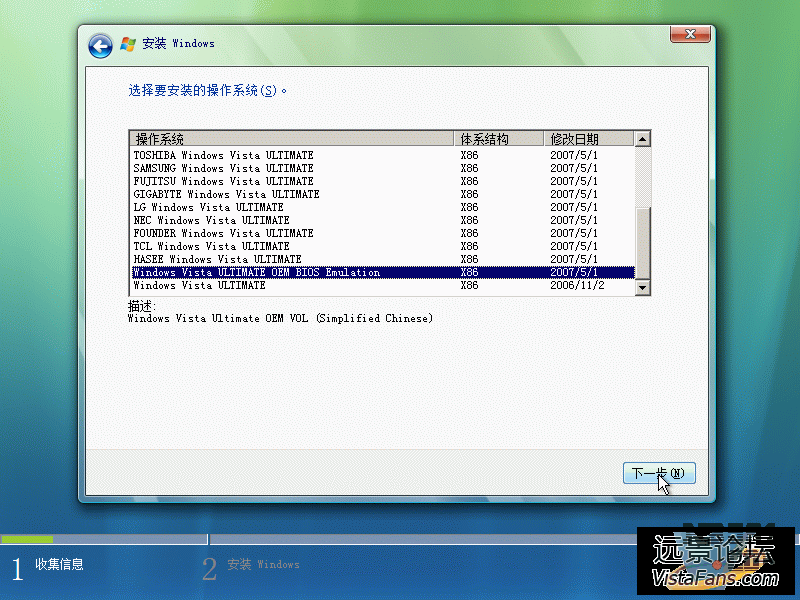800x600 pixels.
Task: Pick GIGABYTE Windows Vista ULTIMATE row
Action: pyautogui.click(x=227, y=194)
